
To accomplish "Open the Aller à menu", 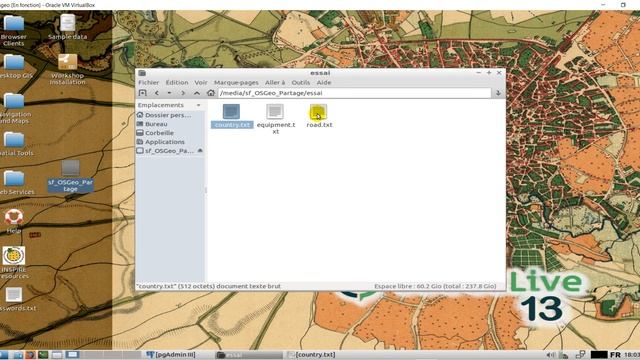I will point(275,82).
